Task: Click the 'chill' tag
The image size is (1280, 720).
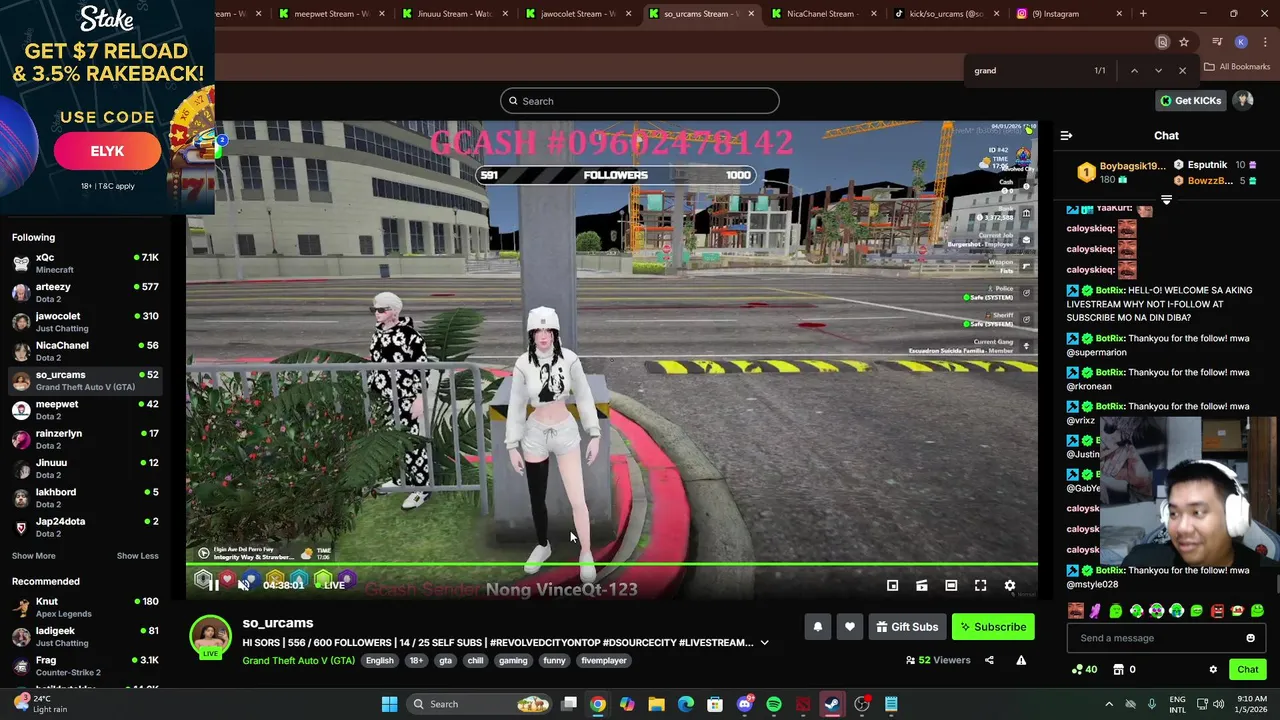Action: pos(475,661)
